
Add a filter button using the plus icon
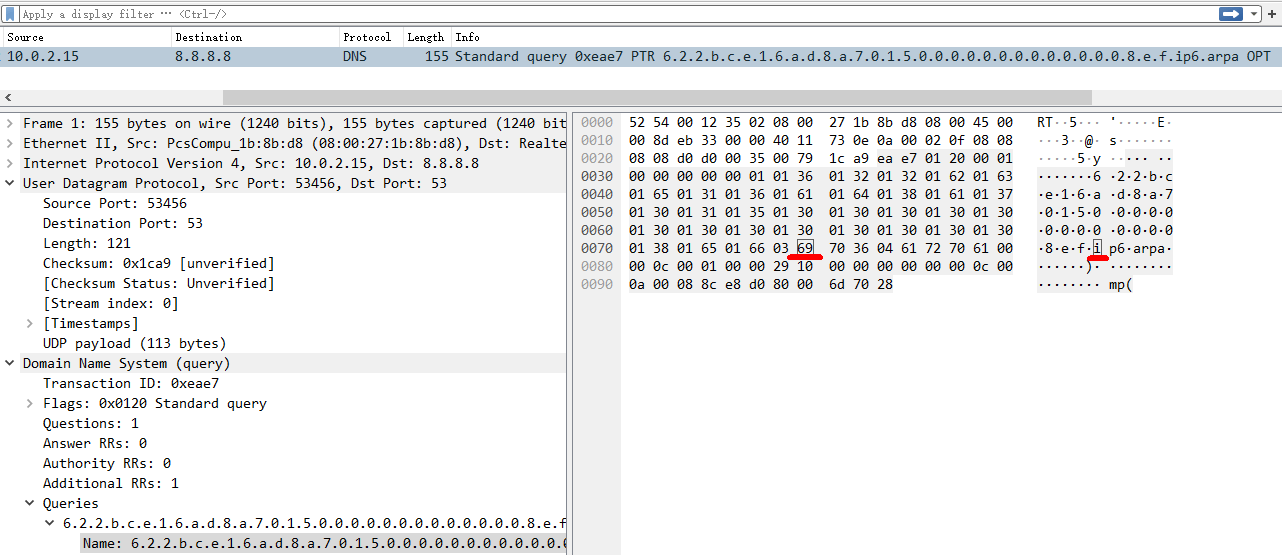(1272, 14)
